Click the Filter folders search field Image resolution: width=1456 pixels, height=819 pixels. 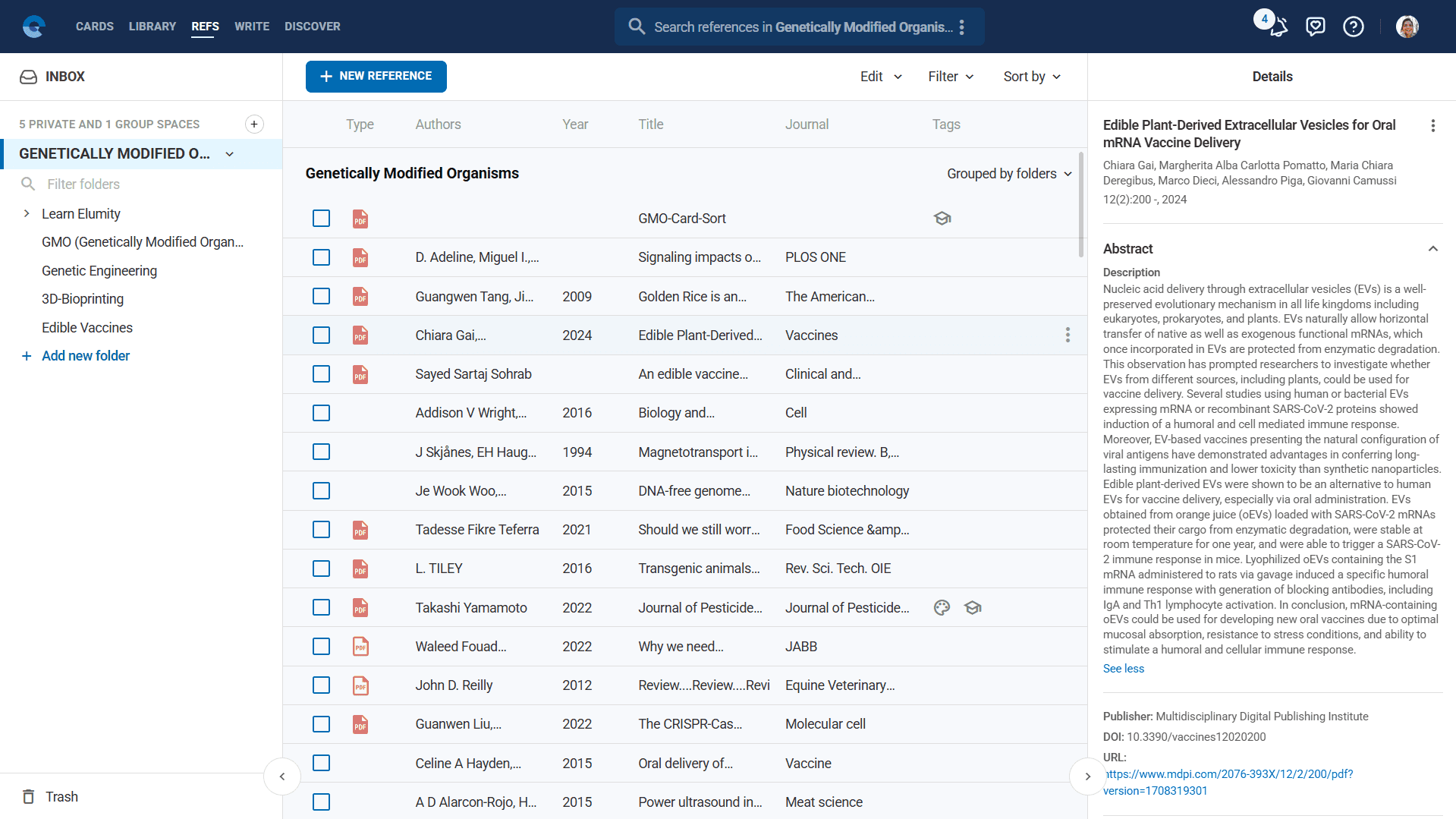click(83, 184)
